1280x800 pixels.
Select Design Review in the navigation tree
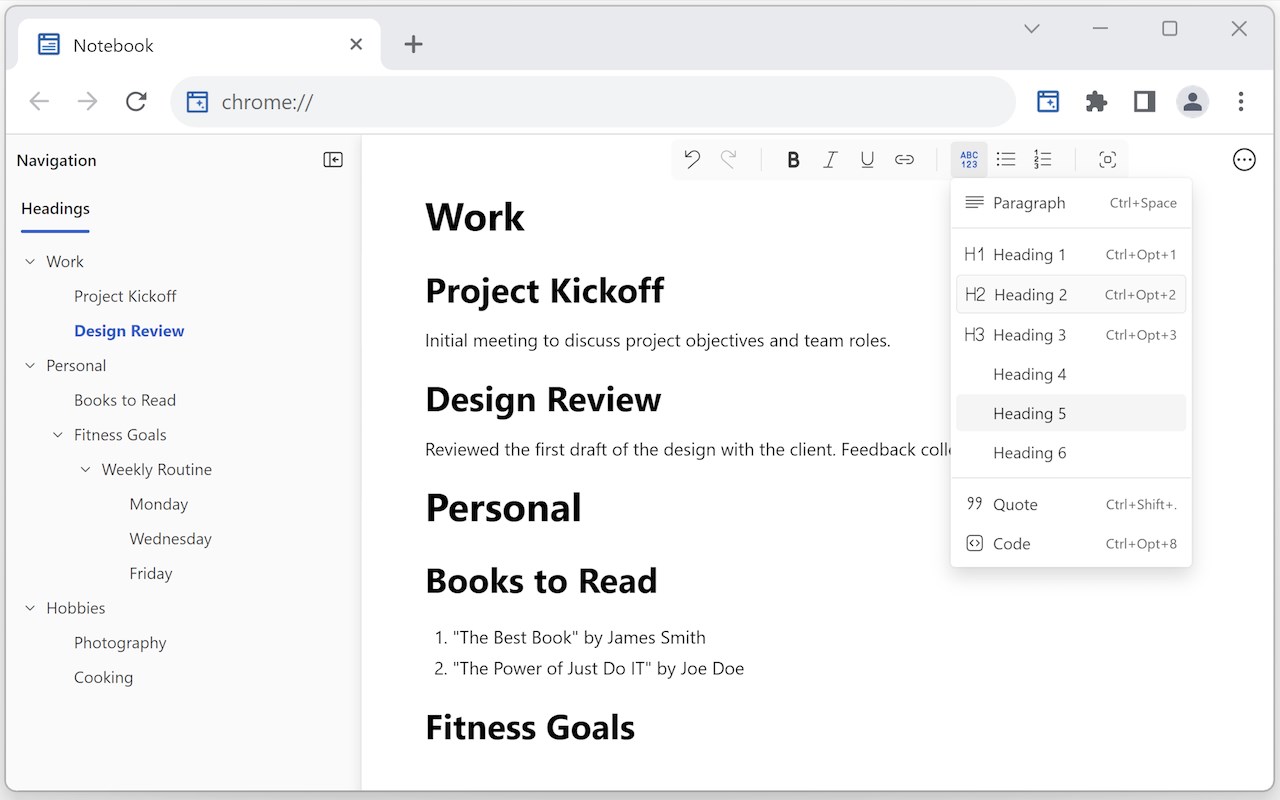click(129, 331)
